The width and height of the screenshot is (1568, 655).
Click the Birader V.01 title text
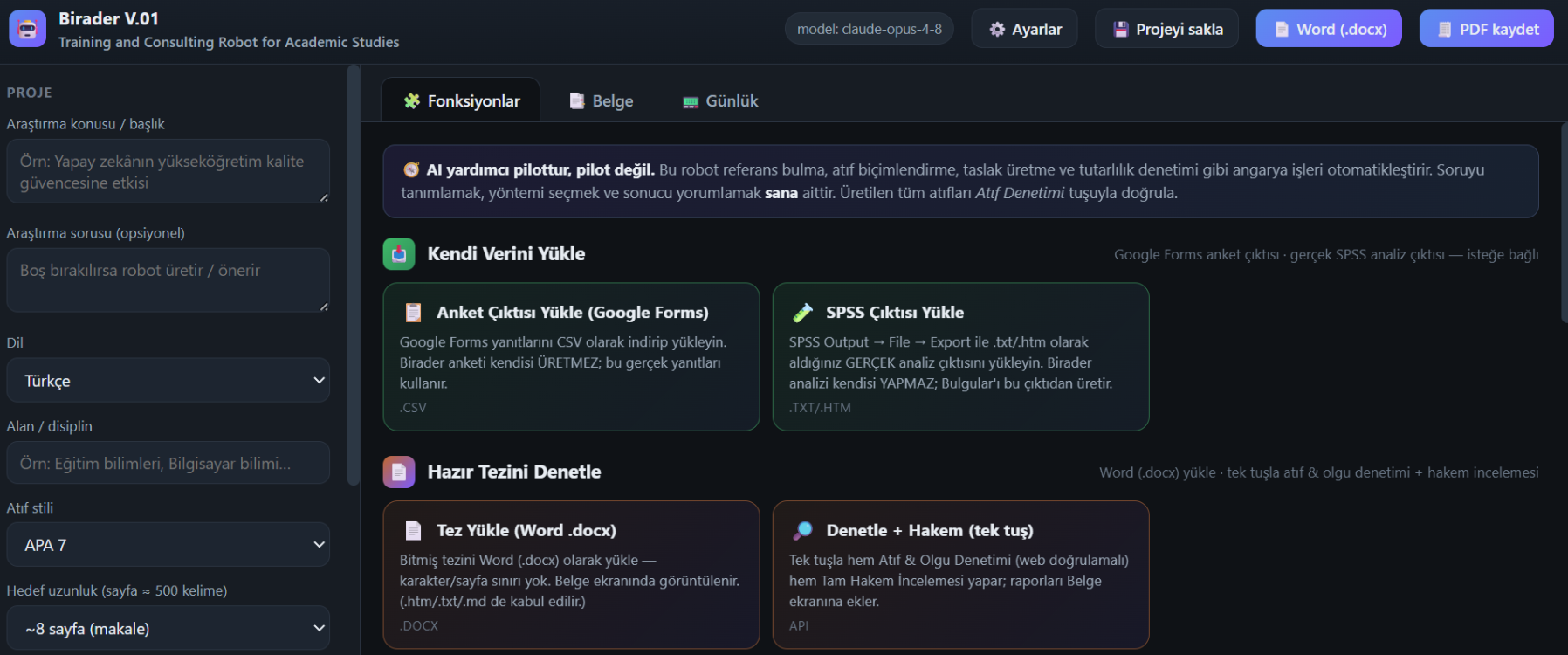click(109, 18)
